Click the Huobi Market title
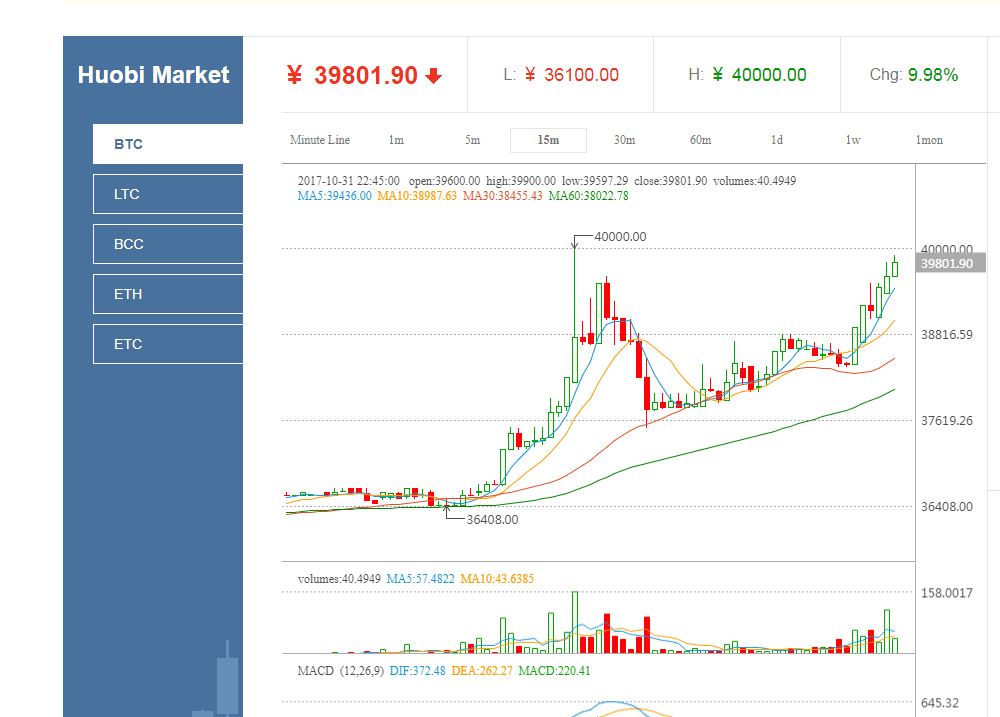Viewport: 1000px width, 717px height. (153, 75)
